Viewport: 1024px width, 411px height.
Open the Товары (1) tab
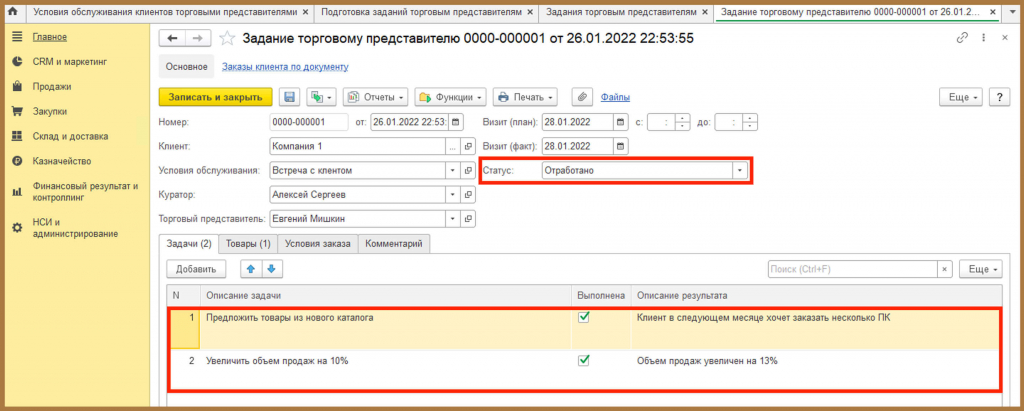coord(248,244)
